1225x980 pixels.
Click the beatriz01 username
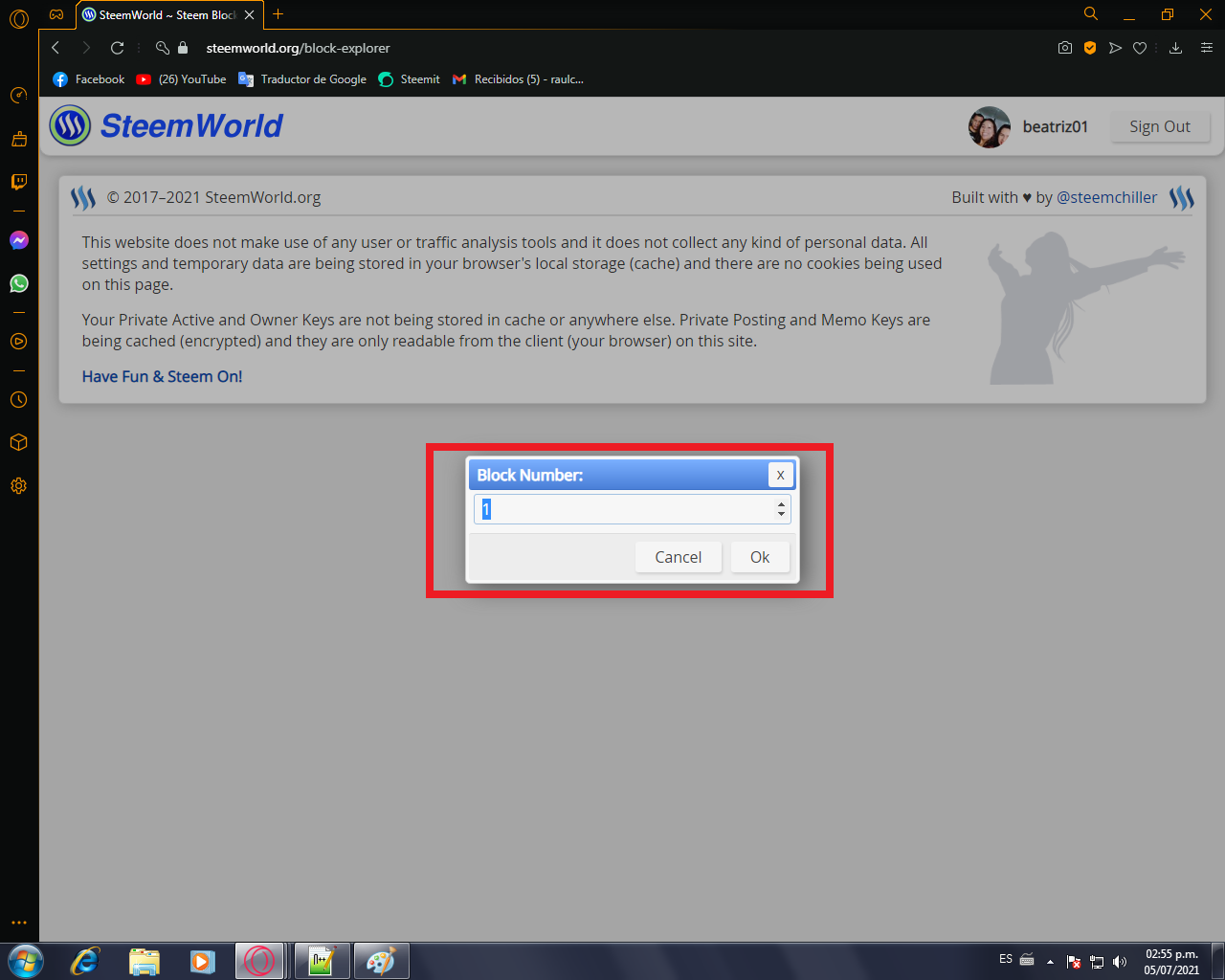[1055, 126]
